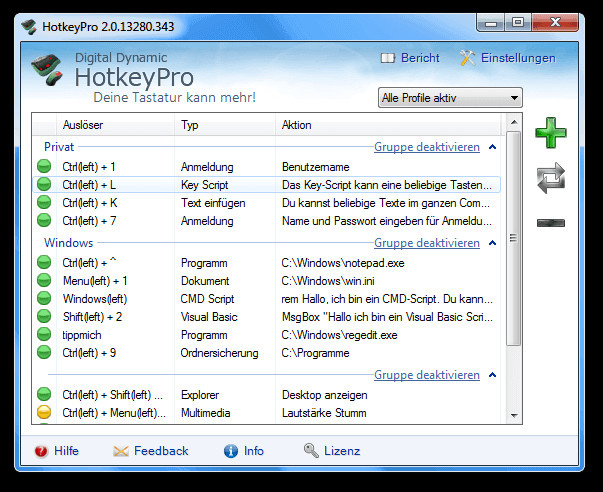Click Gruppe deaktivieren for the third group

[427, 375]
